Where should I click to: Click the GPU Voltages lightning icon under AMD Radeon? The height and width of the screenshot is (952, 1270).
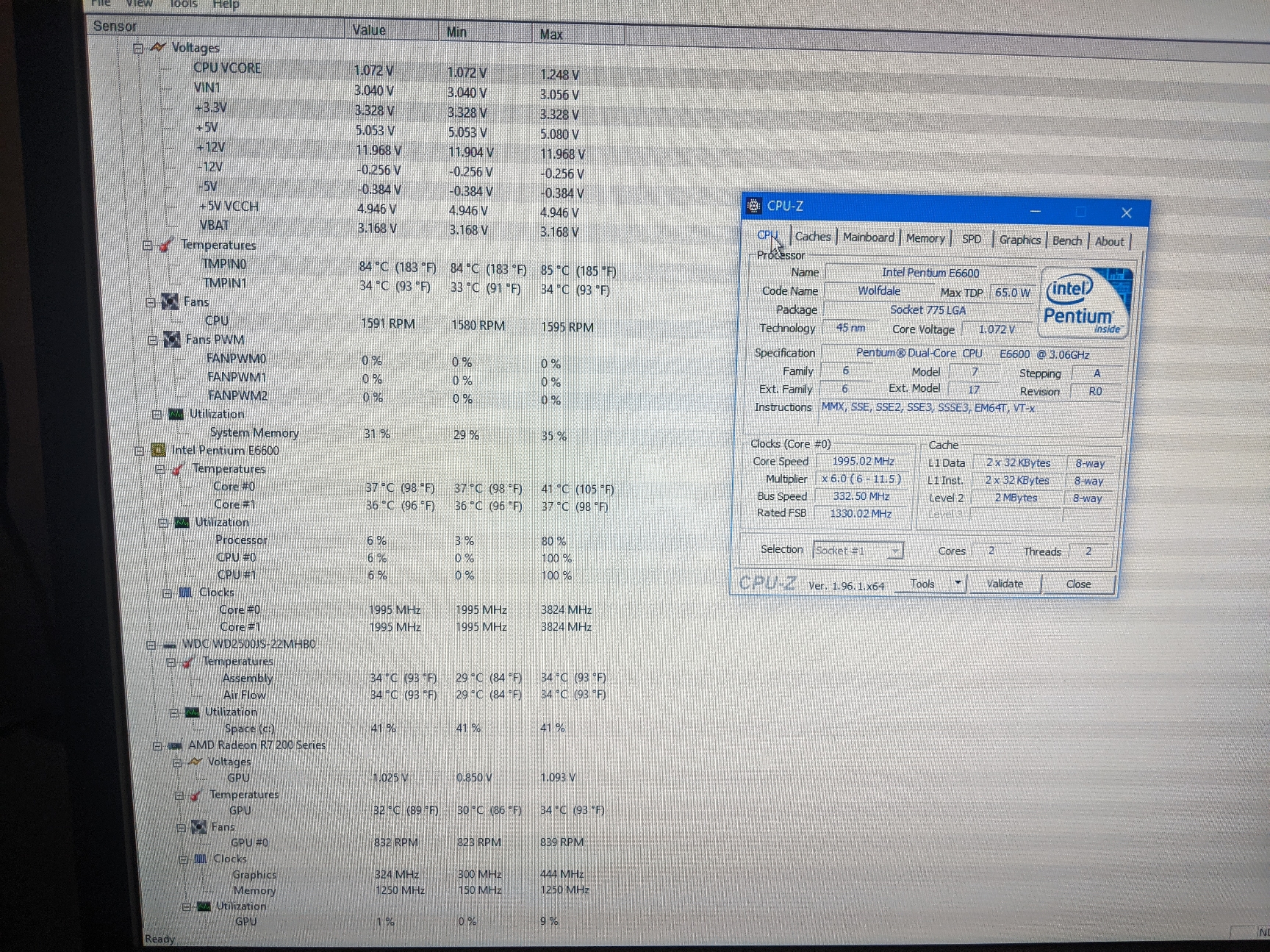(195, 762)
